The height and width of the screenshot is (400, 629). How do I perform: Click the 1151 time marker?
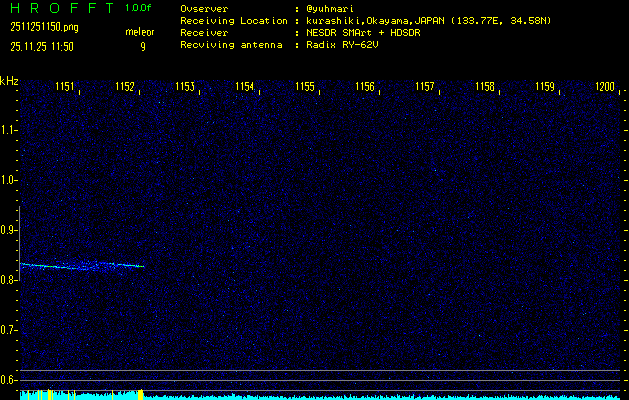(x=66, y=87)
